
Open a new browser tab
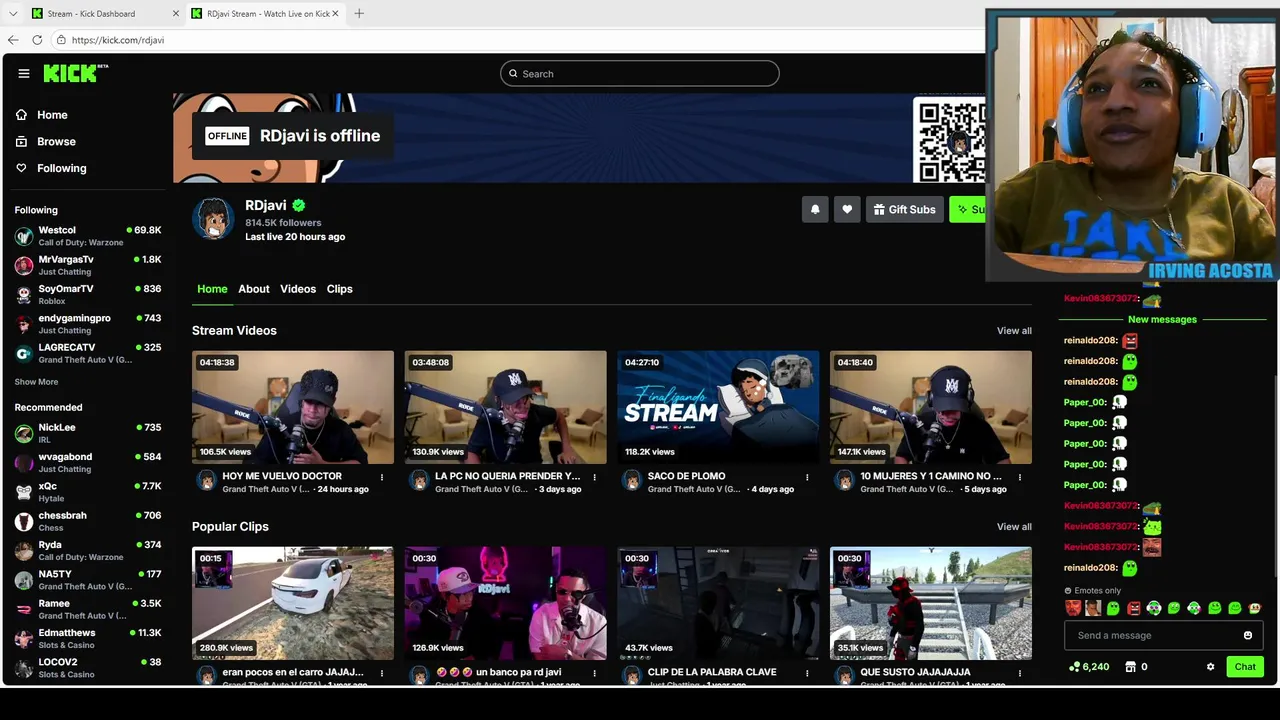(x=359, y=14)
